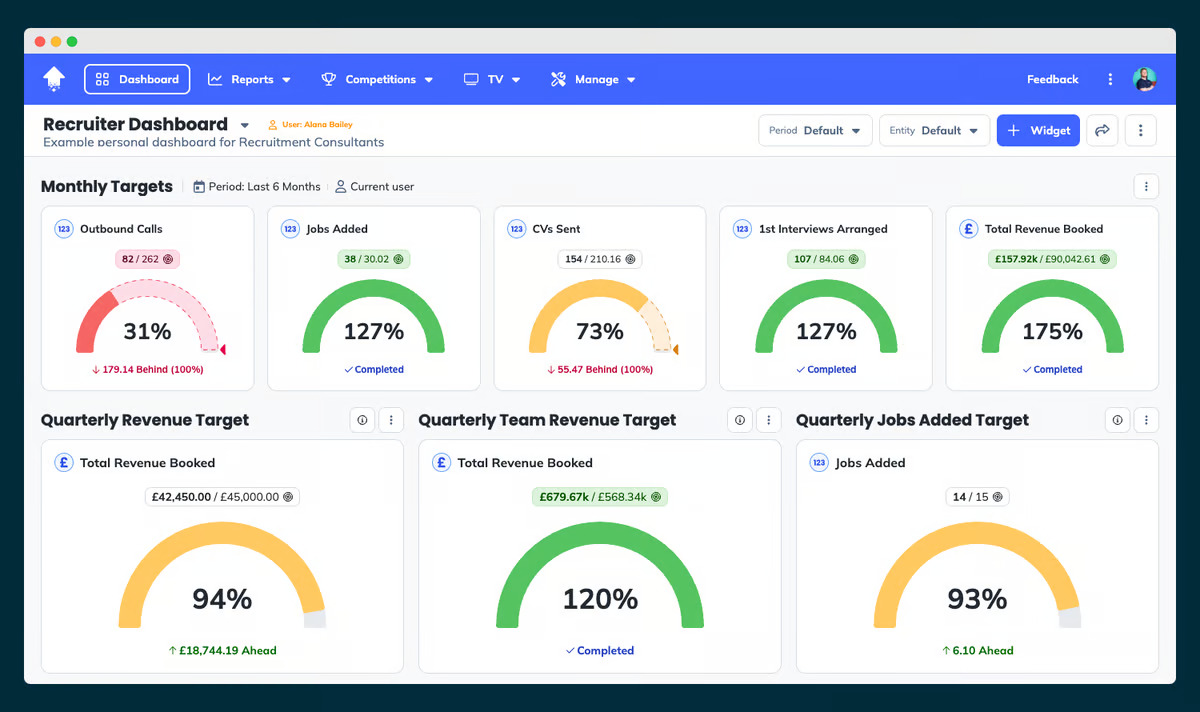
Task: Click the £42,450.00 / £45,000.00 badge
Action: point(222,496)
